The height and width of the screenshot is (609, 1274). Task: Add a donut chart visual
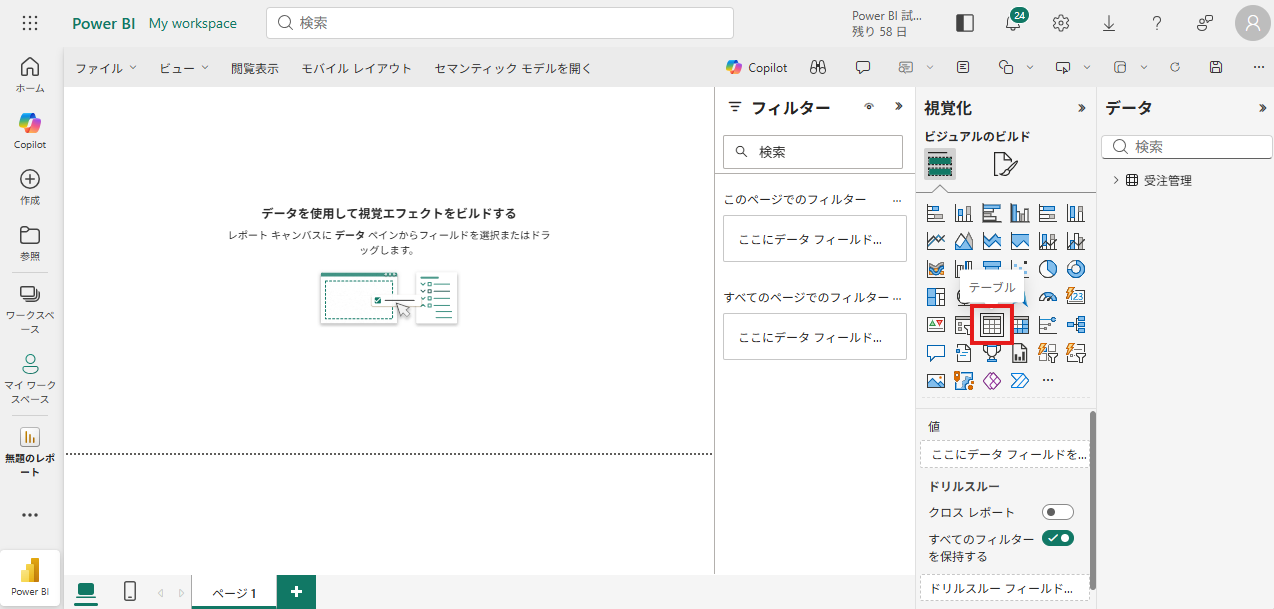pos(1076,269)
